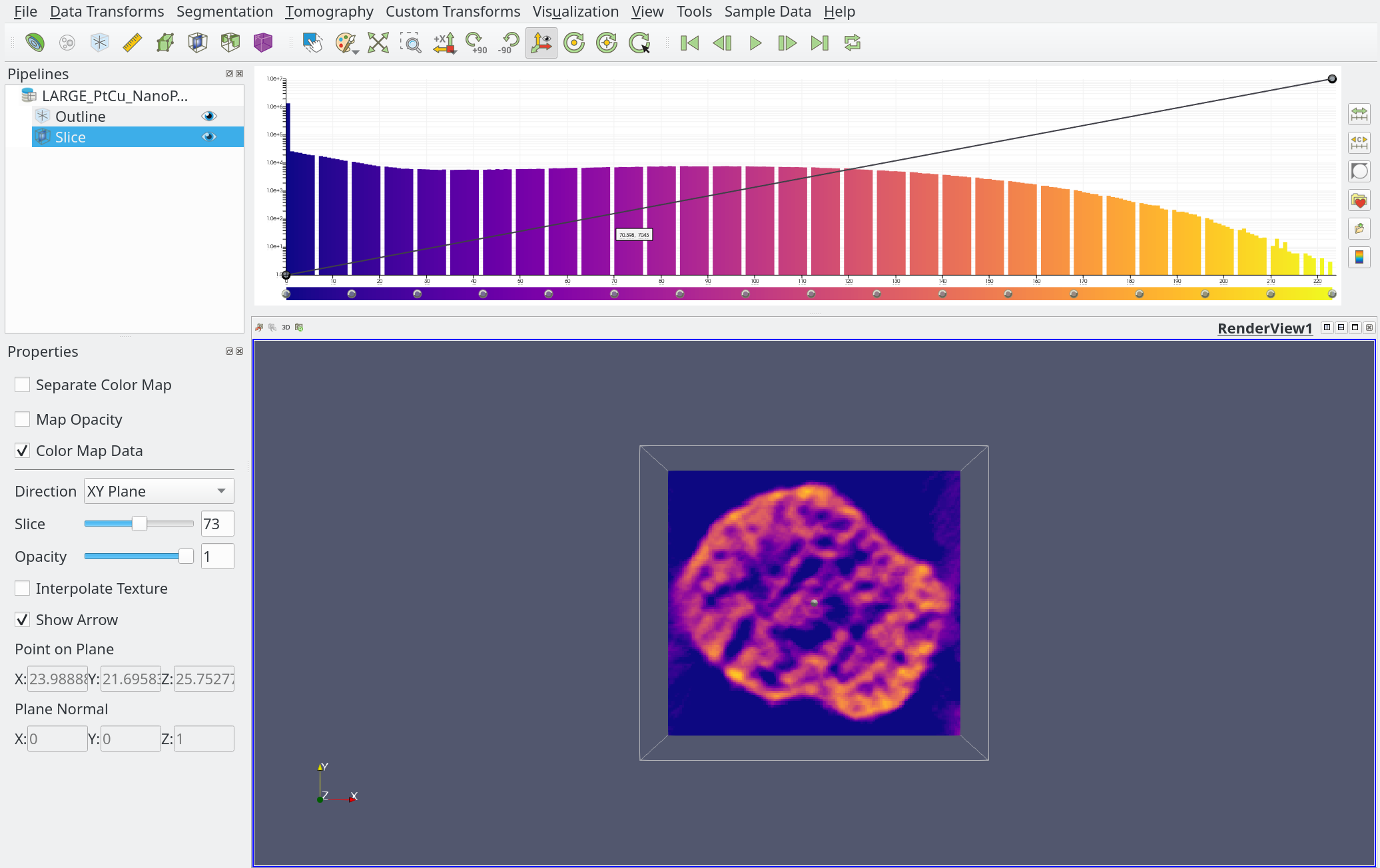Split RenderView1 vertically
This screenshot has width=1380, height=868.
1341,327
